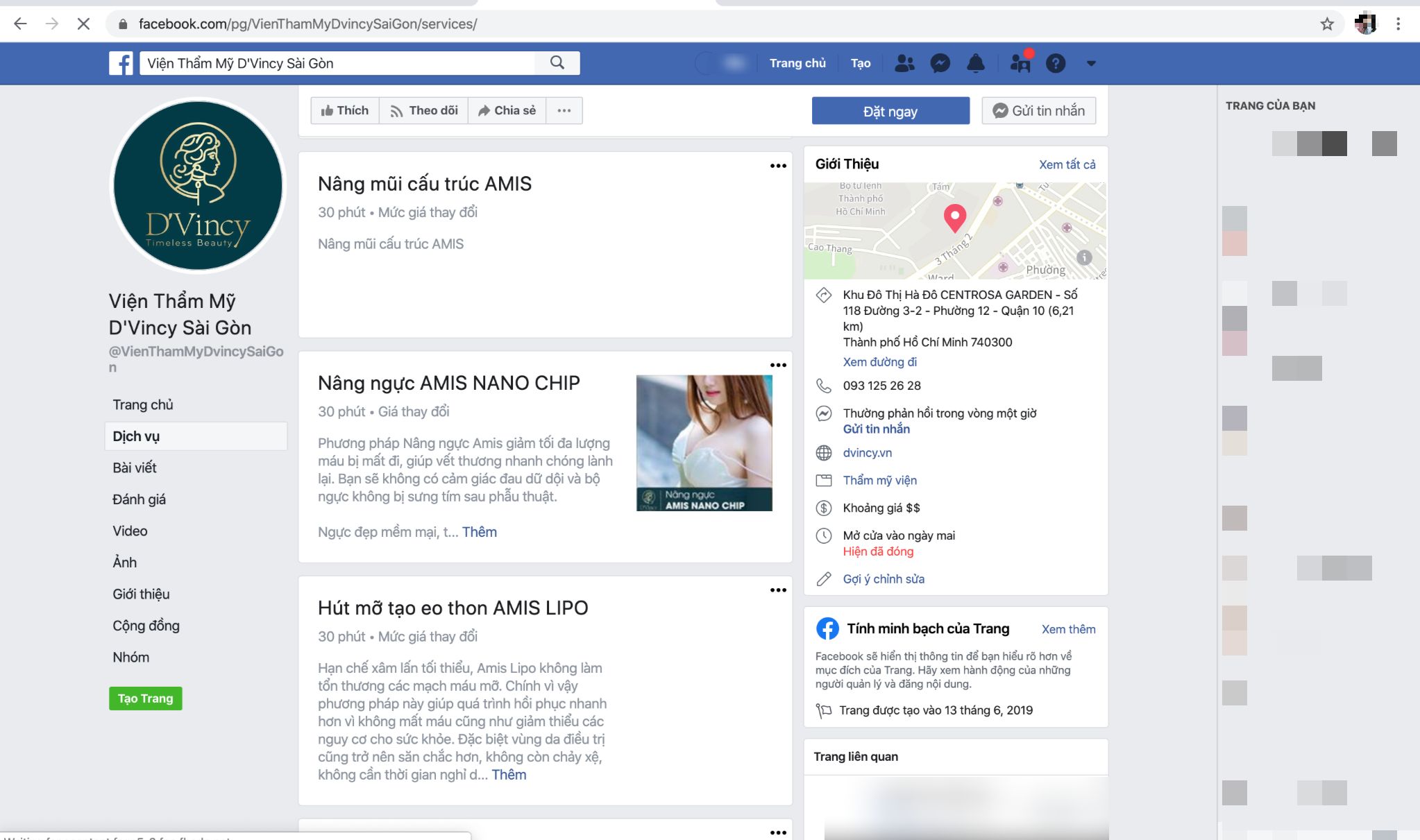The width and height of the screenshot is (1420, 840).
Task: Click map info icon
Action: tap(1084, 257)
